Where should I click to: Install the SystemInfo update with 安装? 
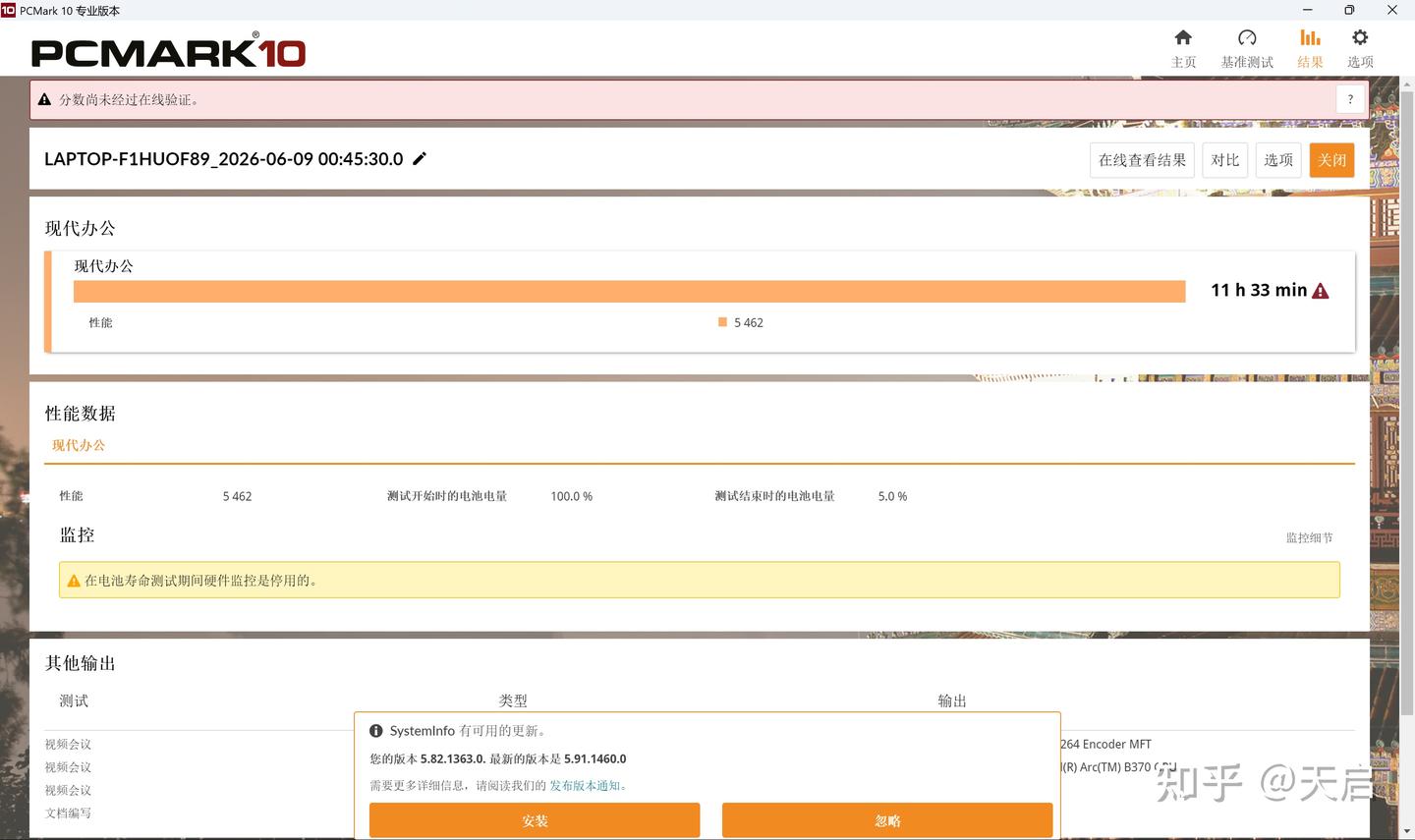535,820
